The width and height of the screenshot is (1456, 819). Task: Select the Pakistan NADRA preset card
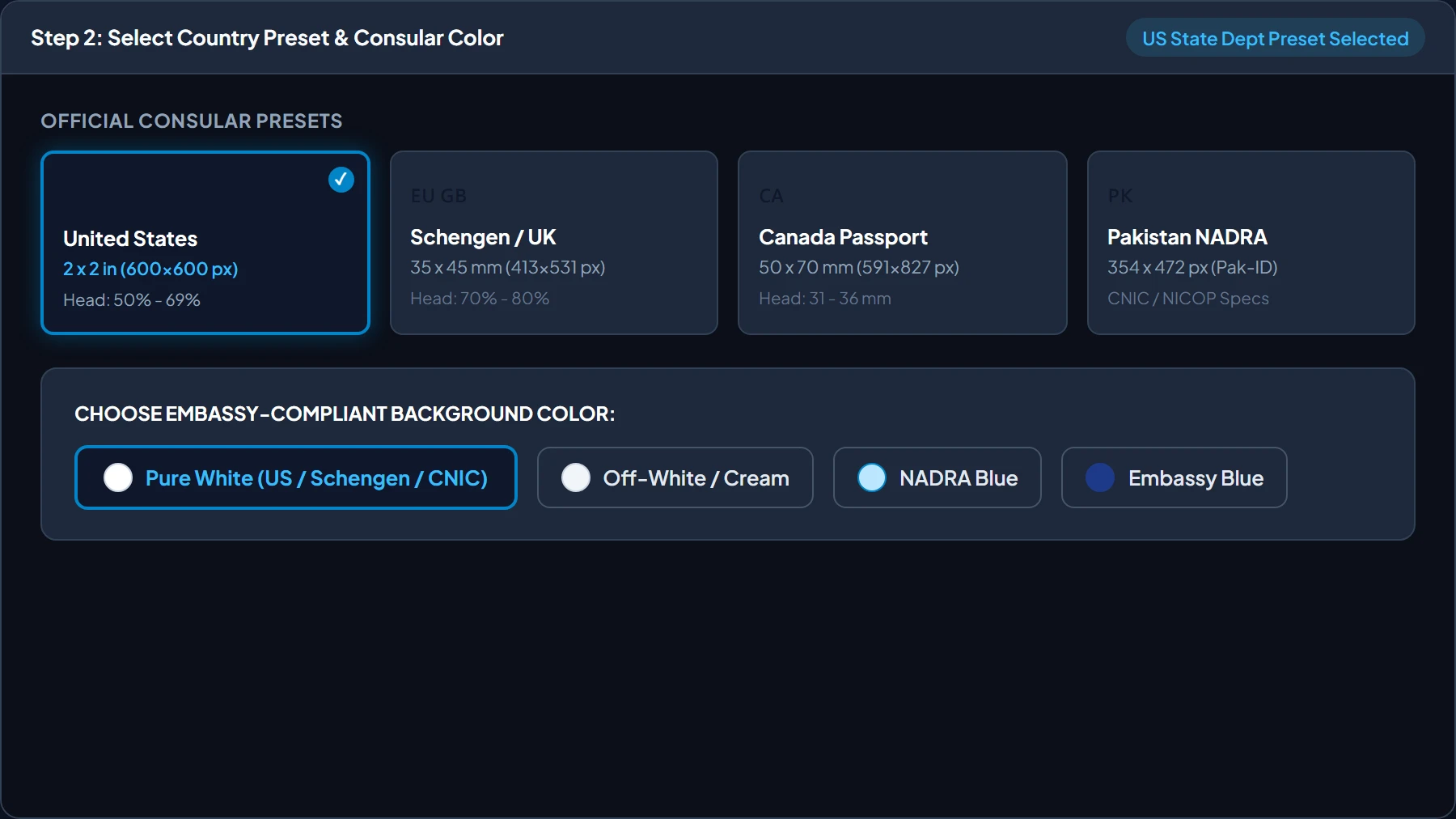(x=1251, y=243)
